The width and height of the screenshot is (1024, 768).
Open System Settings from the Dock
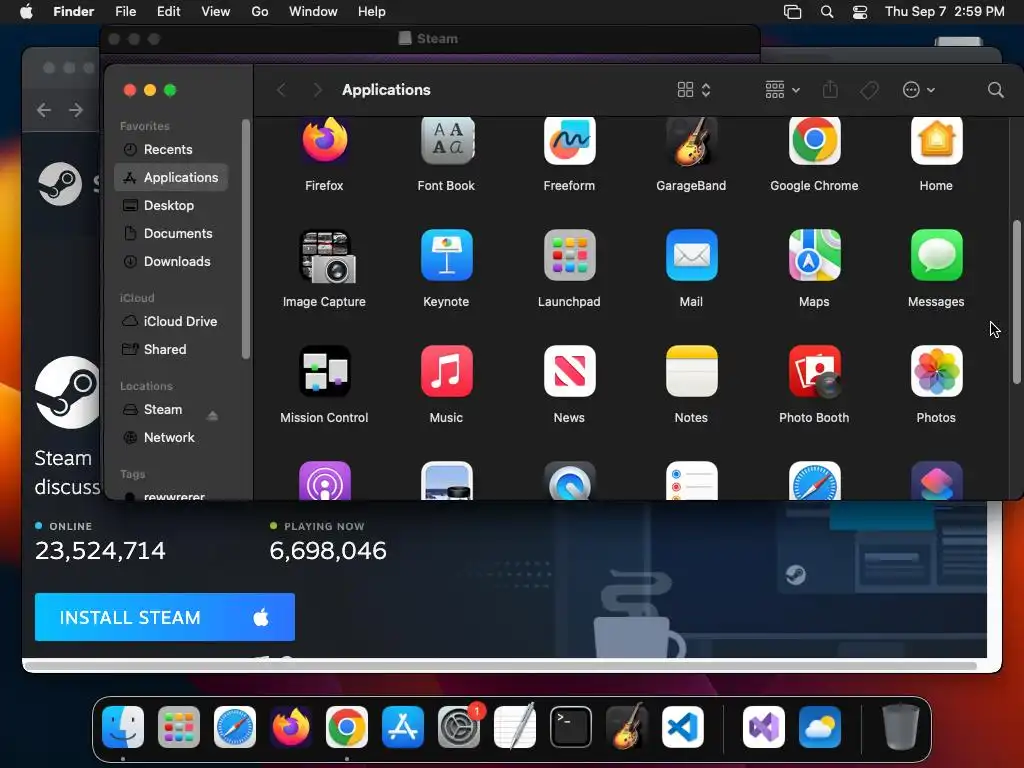(459, 727)
